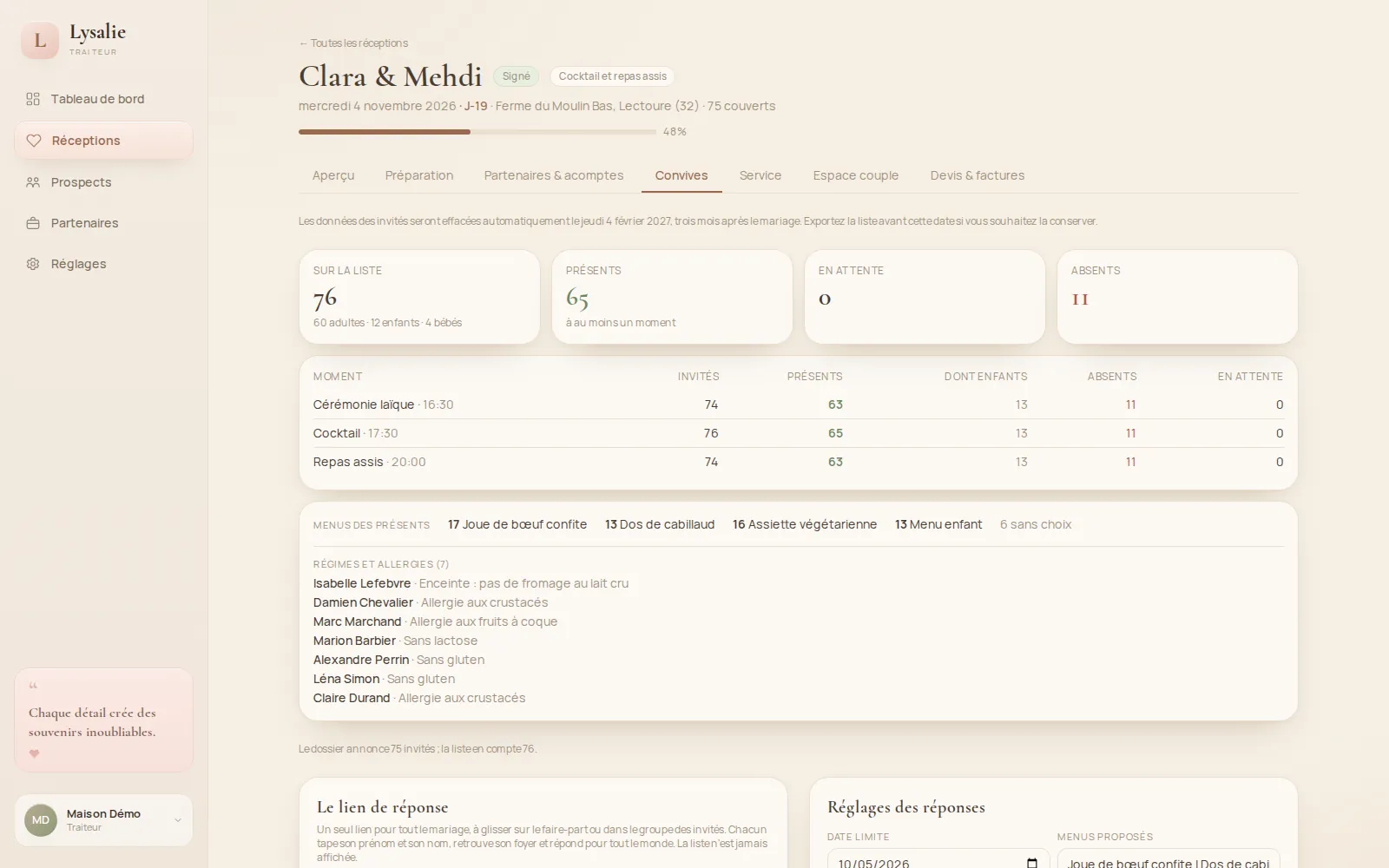Screen dimensions: 1389x868
Task: Click the Tableau de bord grid icon
Action: pos(33,99)
